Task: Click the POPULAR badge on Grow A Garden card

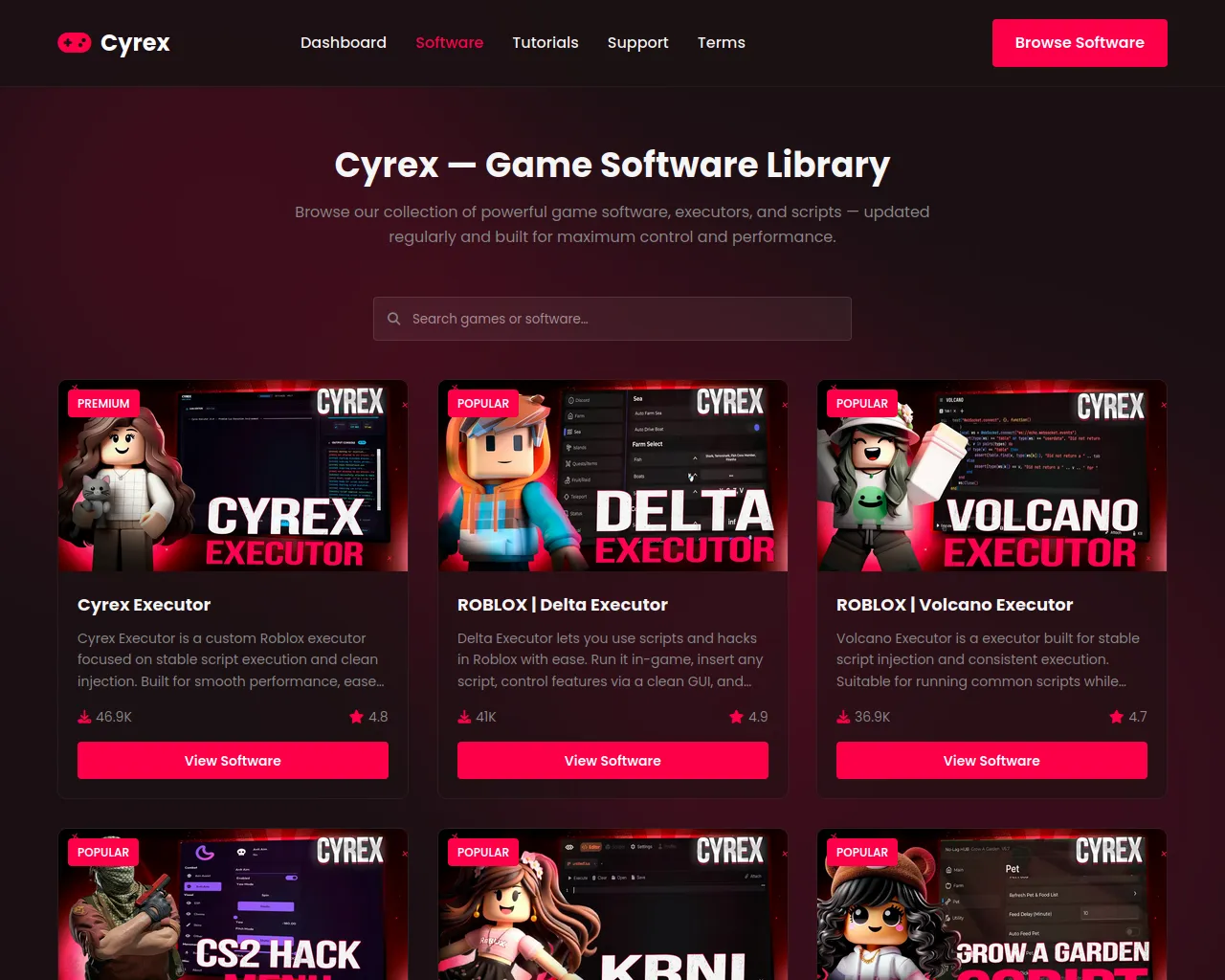Action: pos(862,853)
